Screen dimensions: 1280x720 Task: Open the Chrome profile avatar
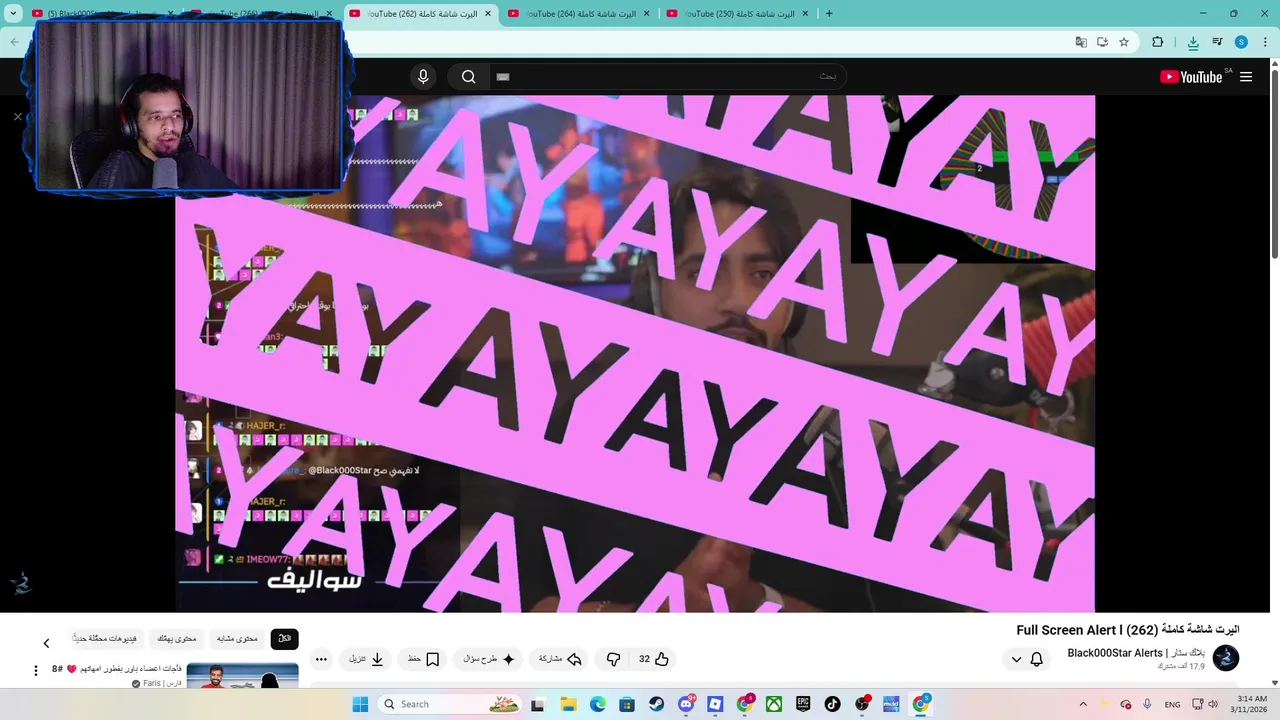[x=1241, y=42]
